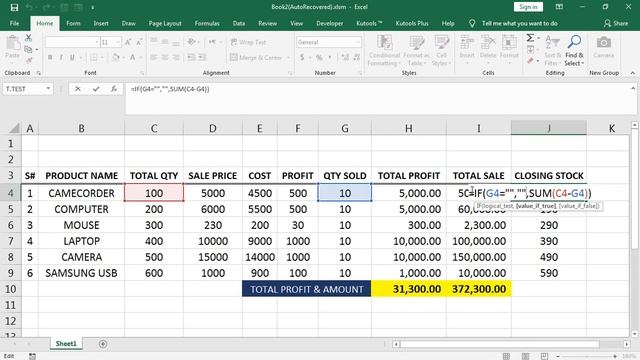Click Tell me what you want to do
This screenshot has height=360, width=640.
[x=520, y=24]
